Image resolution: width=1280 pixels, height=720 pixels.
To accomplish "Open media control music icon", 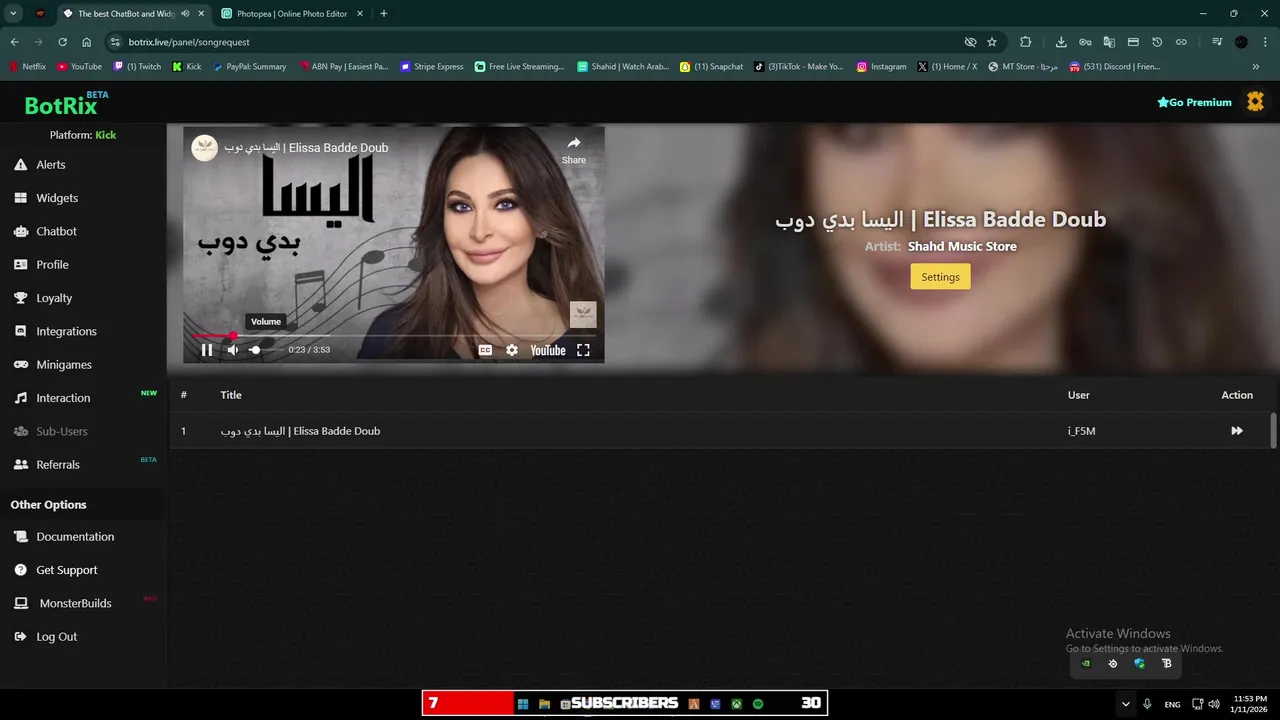I will point(1216,42).
